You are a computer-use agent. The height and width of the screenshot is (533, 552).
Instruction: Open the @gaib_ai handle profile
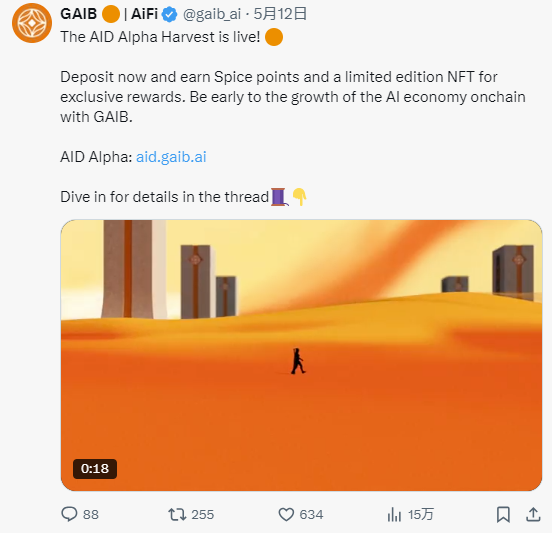[x=212, y=14]
